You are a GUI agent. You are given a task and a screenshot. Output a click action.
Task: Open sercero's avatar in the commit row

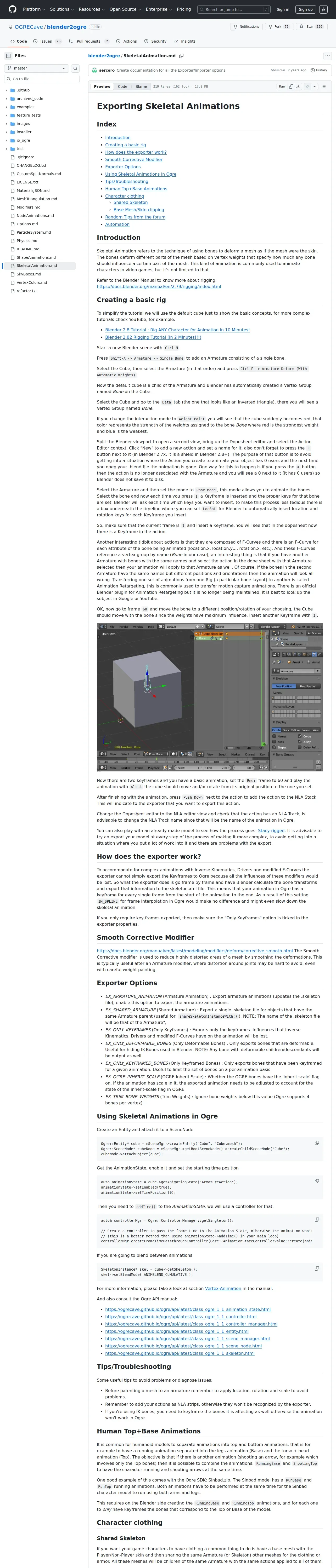(94, 71)
